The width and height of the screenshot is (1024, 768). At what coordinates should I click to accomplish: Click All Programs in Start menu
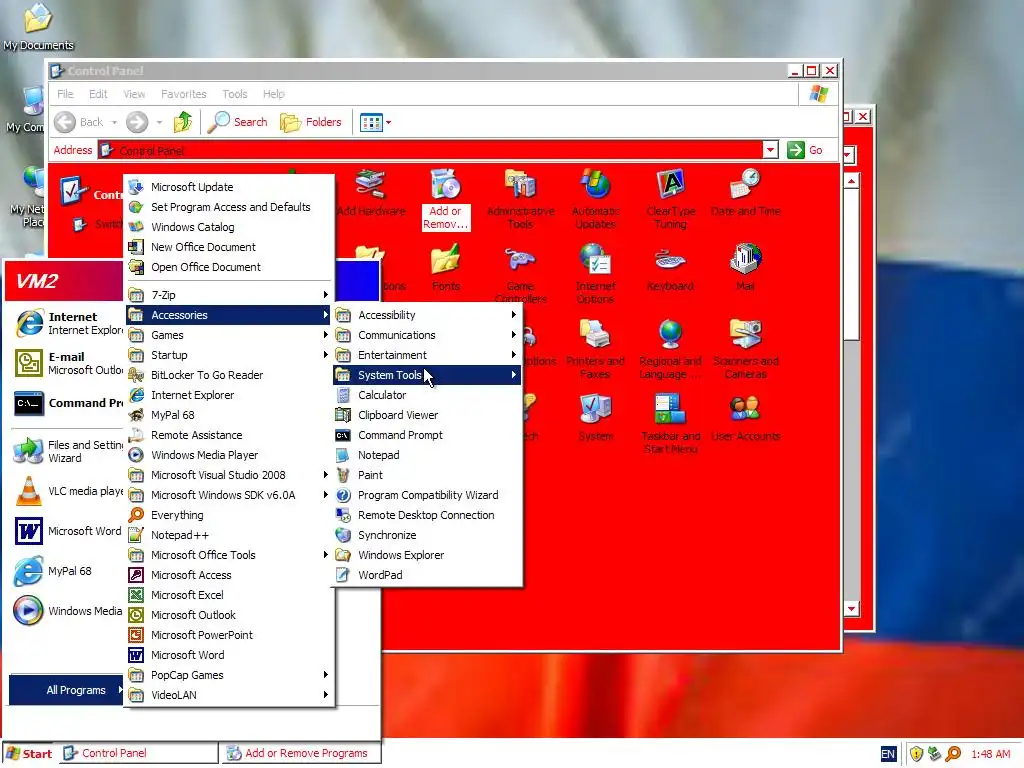pos(67,690)
